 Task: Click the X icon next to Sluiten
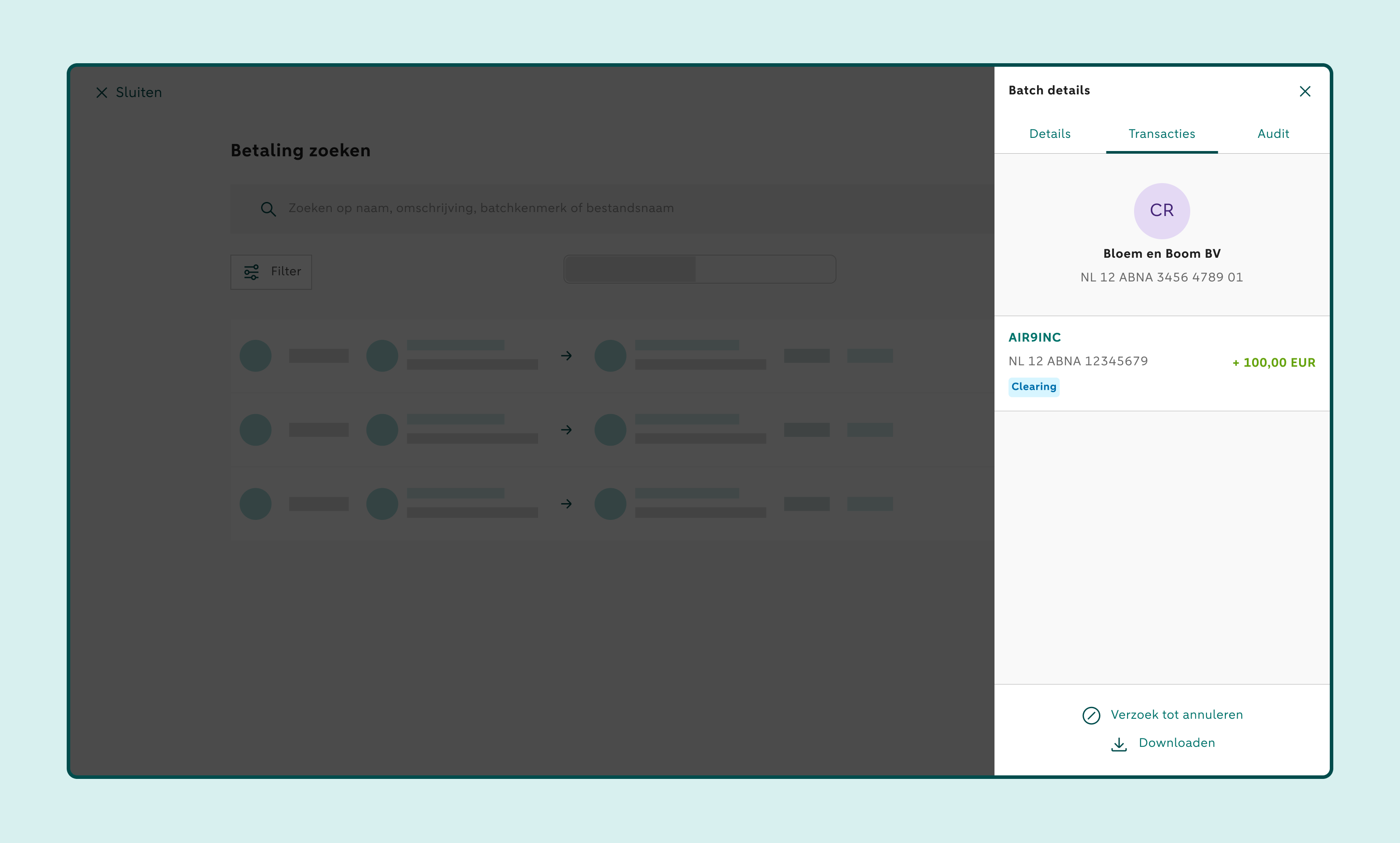[x=102, y=93]
